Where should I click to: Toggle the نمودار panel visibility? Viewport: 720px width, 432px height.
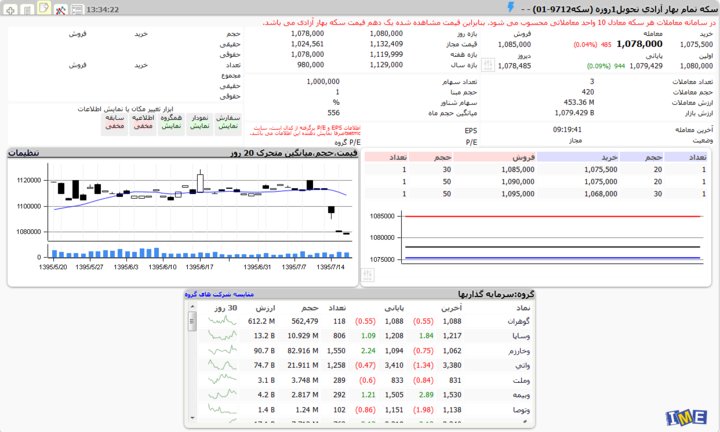tap(200, 122)
